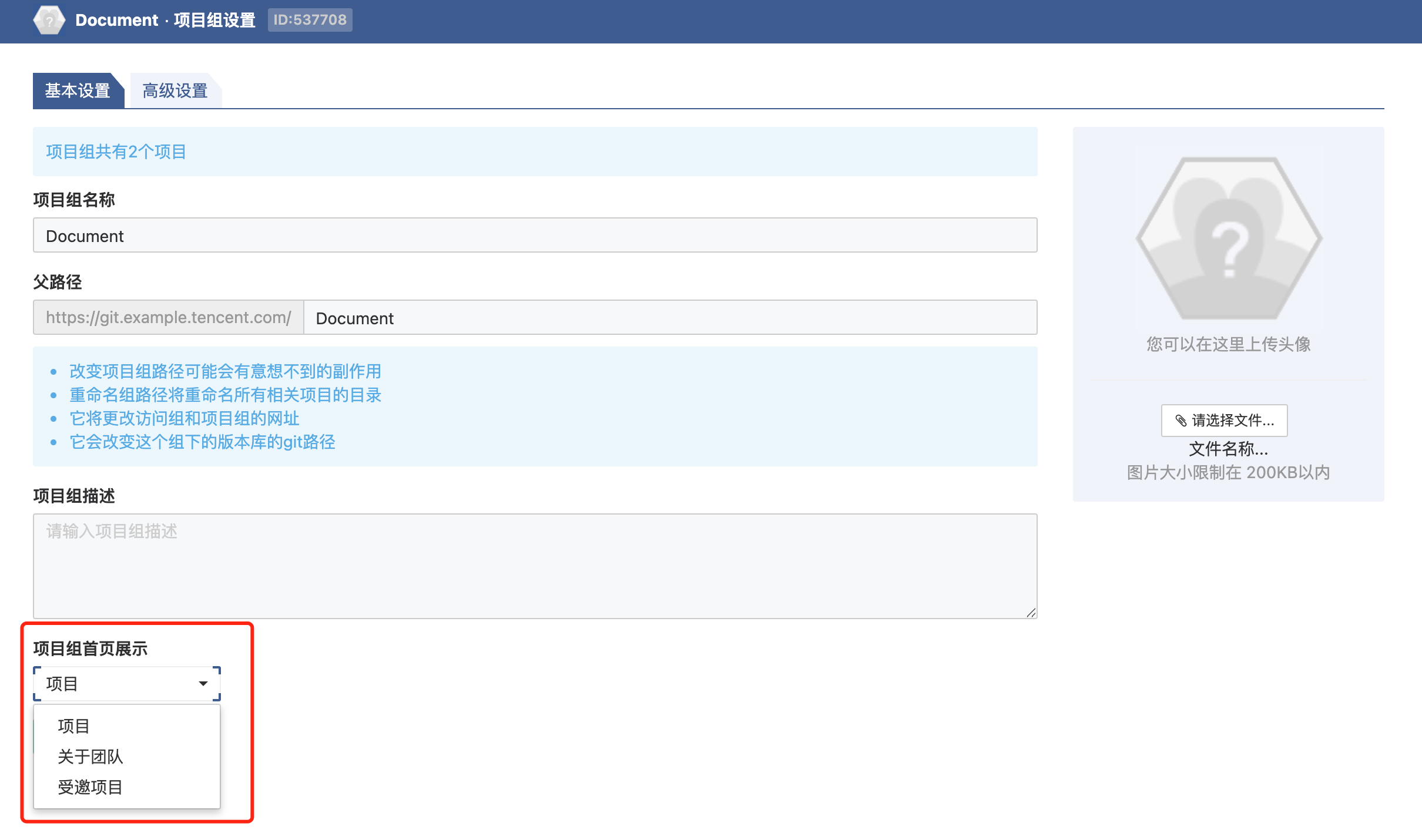Select 项目 option in dropdown list

coord(74,726)
